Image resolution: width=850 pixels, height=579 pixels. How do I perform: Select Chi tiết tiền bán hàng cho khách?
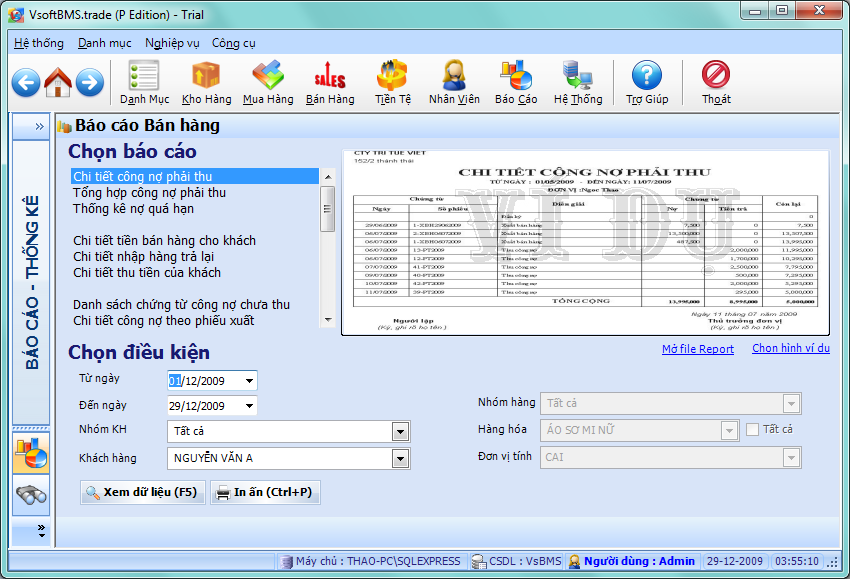pos(195,241)
